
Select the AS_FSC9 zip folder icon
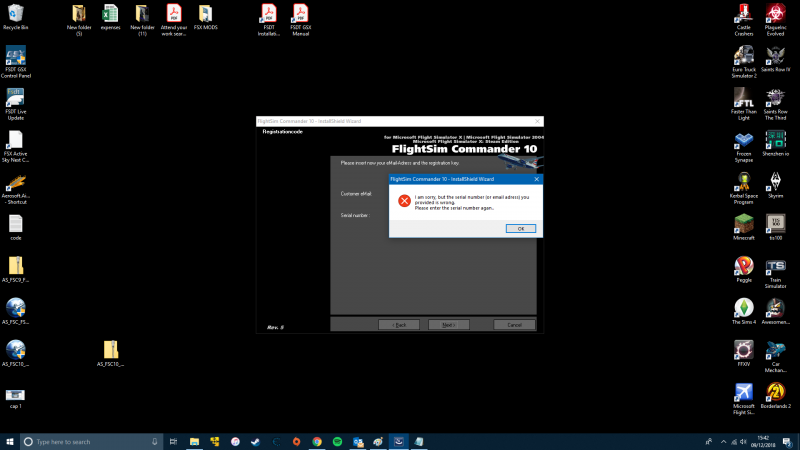tap(15, 269)
